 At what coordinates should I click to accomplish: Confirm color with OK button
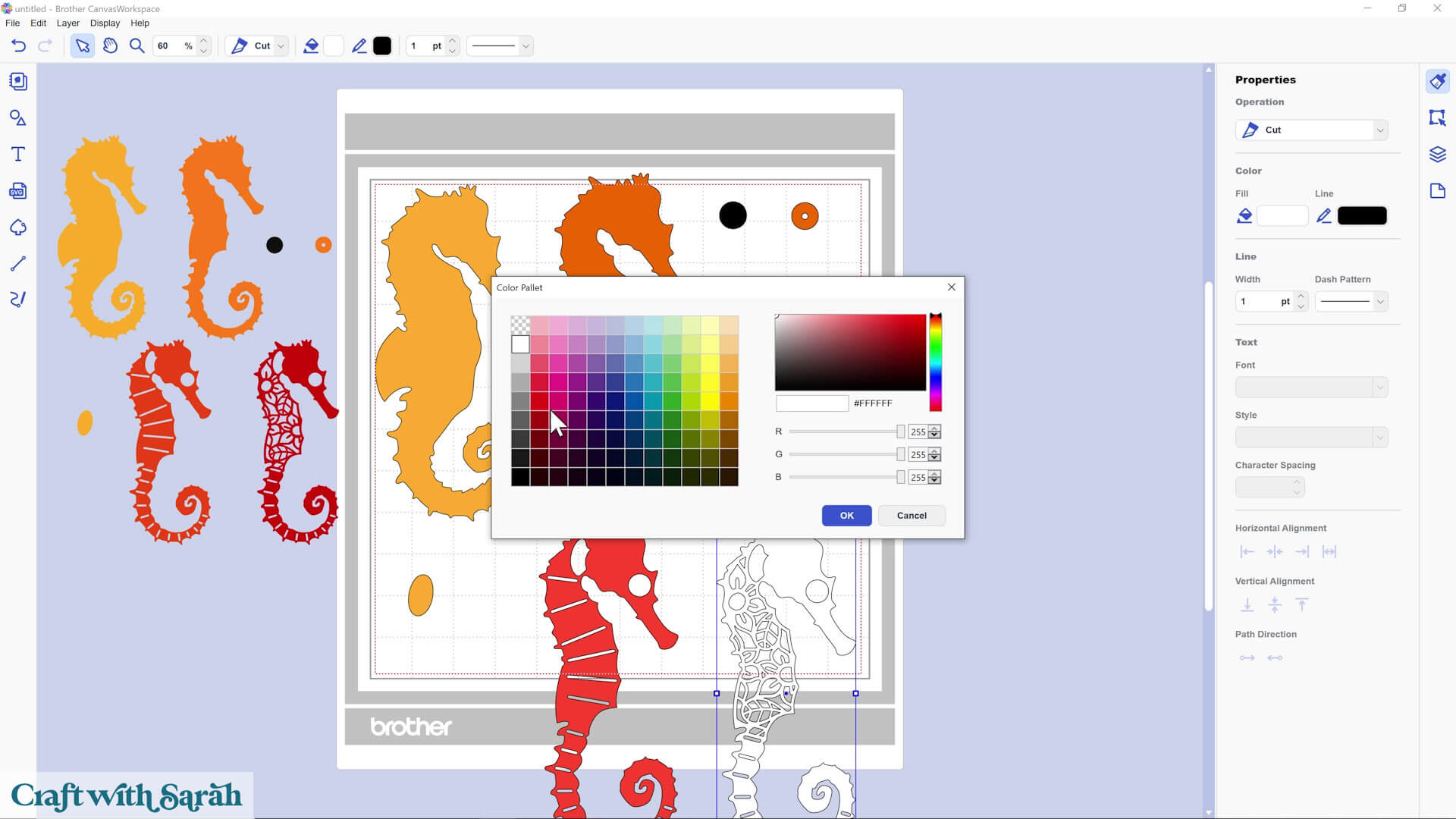coord(846,516)
